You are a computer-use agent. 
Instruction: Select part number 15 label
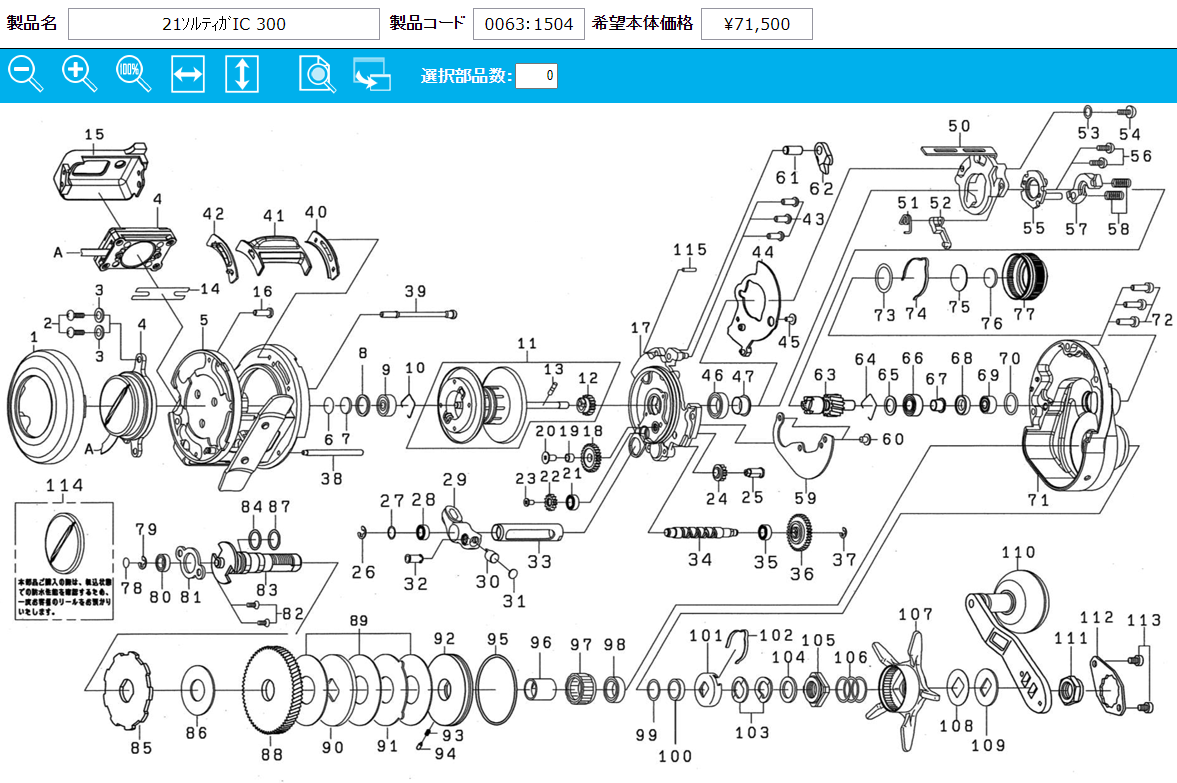pyautogui.click(x=94, y=134)
